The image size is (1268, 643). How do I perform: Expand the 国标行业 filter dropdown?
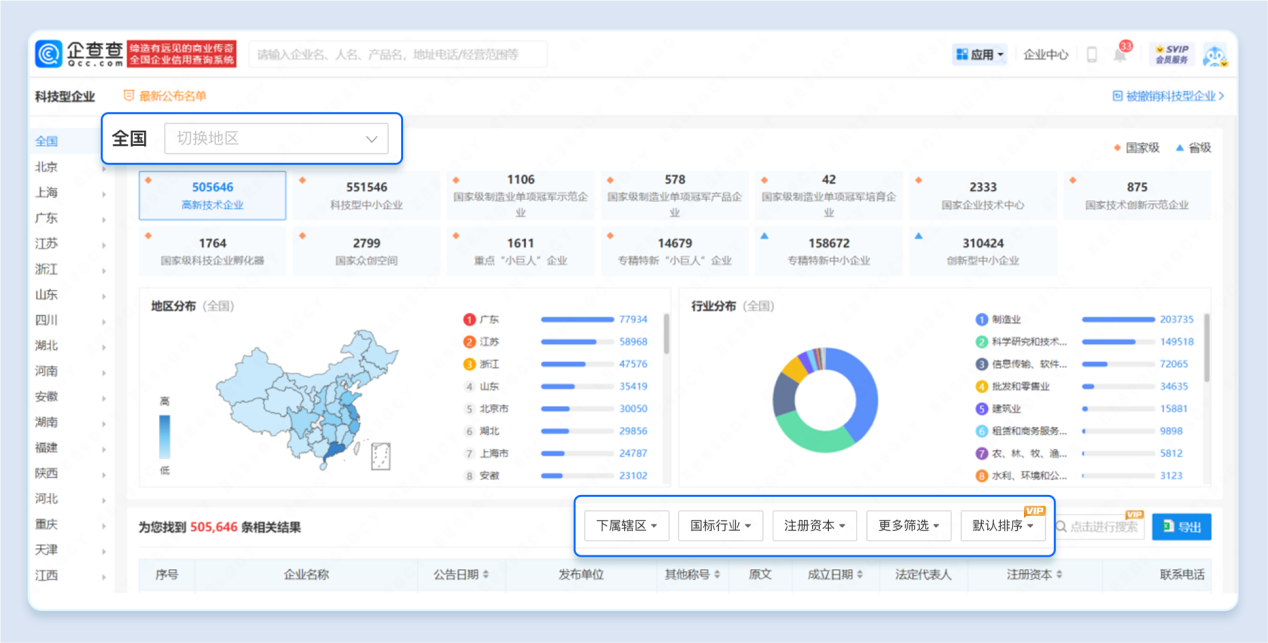(720, 526)
